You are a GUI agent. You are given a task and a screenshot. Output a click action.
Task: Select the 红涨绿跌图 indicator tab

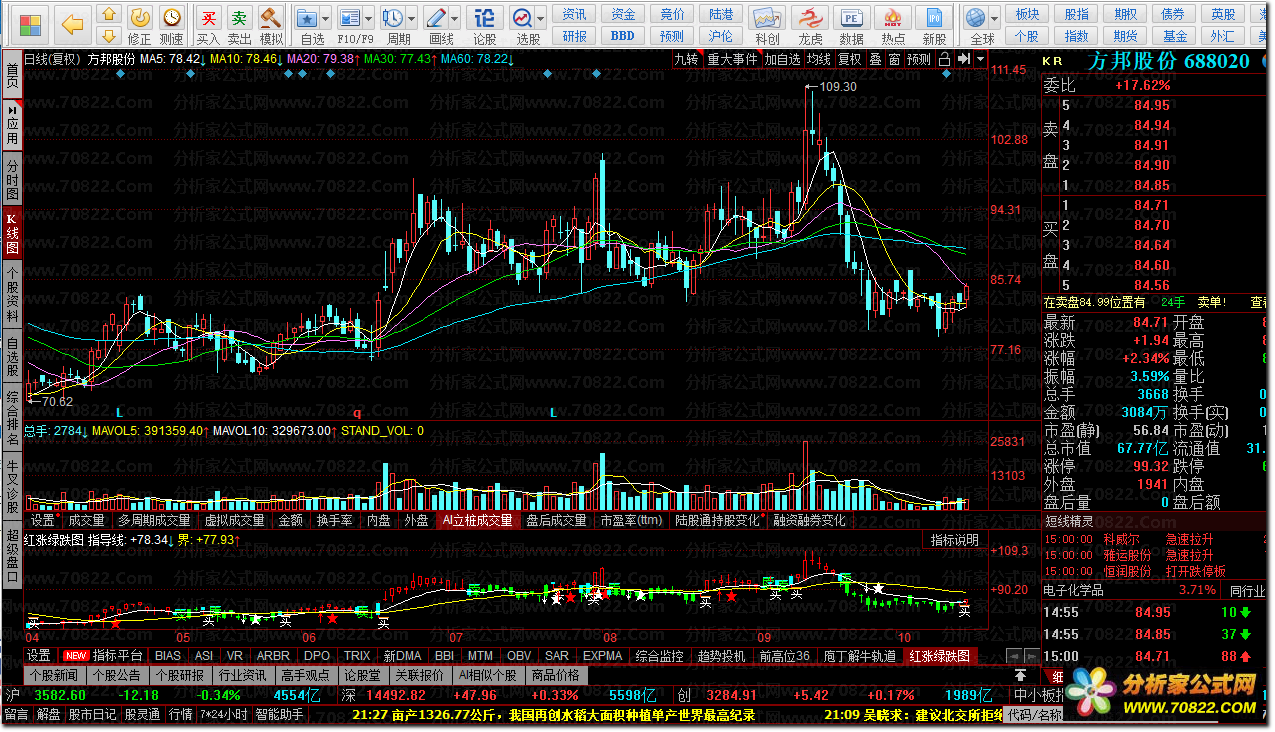pyautogui.click(x=939, y=656)
